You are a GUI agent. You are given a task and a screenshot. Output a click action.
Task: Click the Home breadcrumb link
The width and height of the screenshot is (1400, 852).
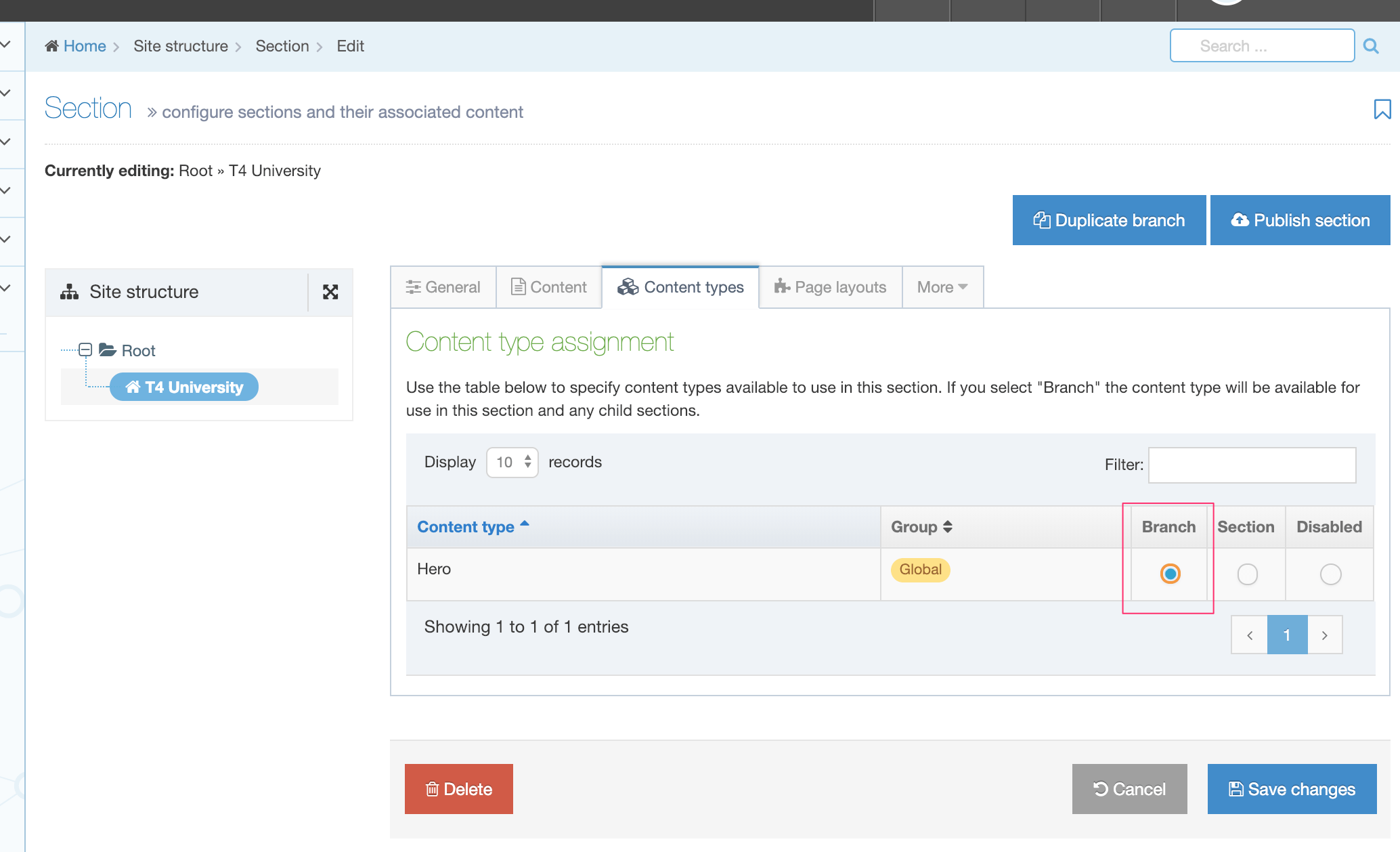[85, 46]
